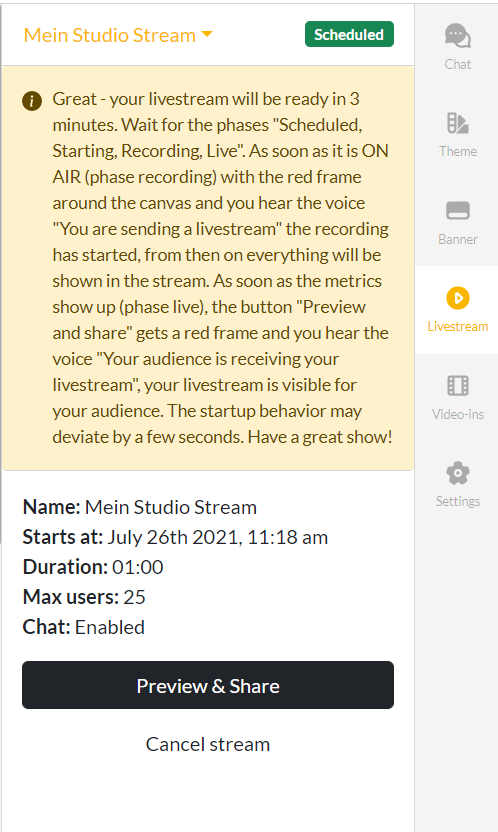This screenshot has height=832, width=498.
Task: Switch to the Video-ins tab label
Action: tap(458, 414)
